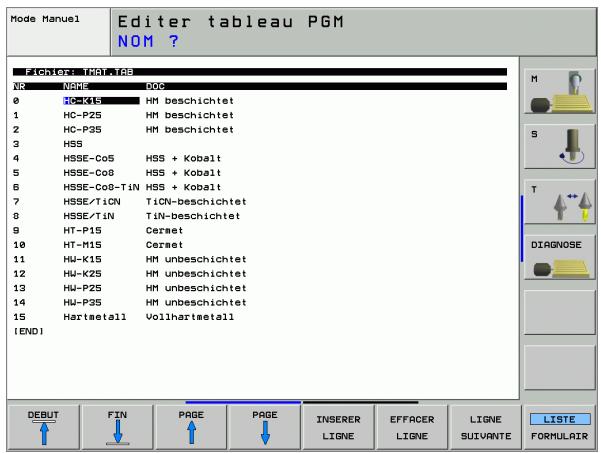Open the M machine functions softkey
601x453 pixels.
559,91
